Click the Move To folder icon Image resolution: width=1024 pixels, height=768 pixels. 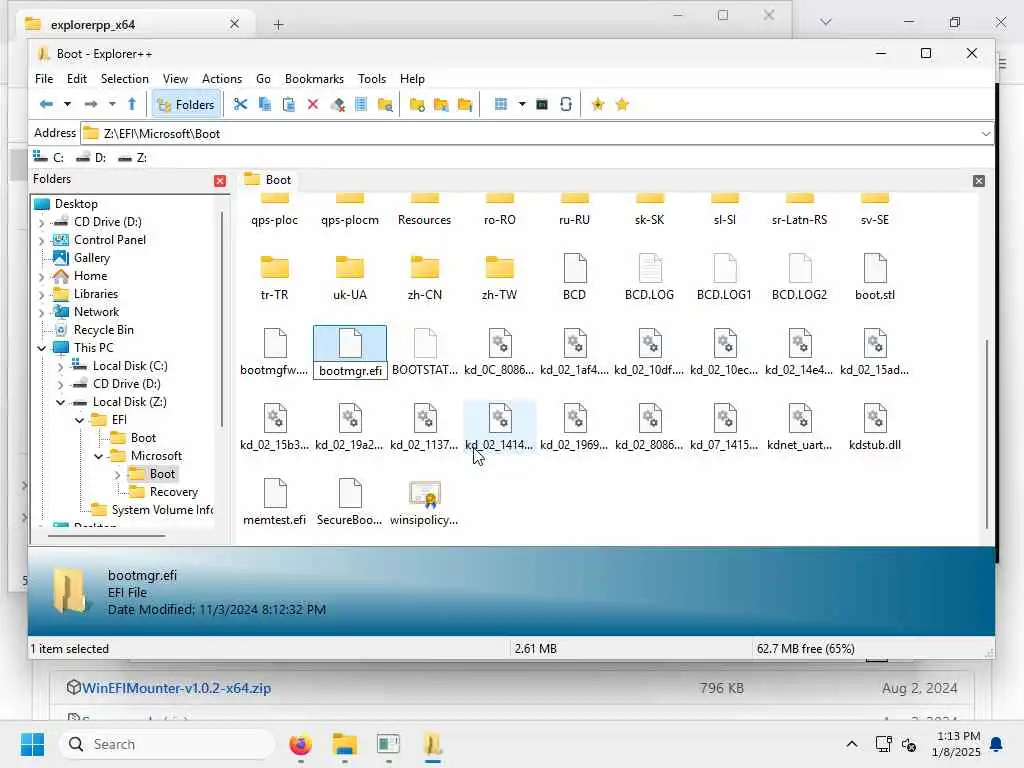[465, 104]
